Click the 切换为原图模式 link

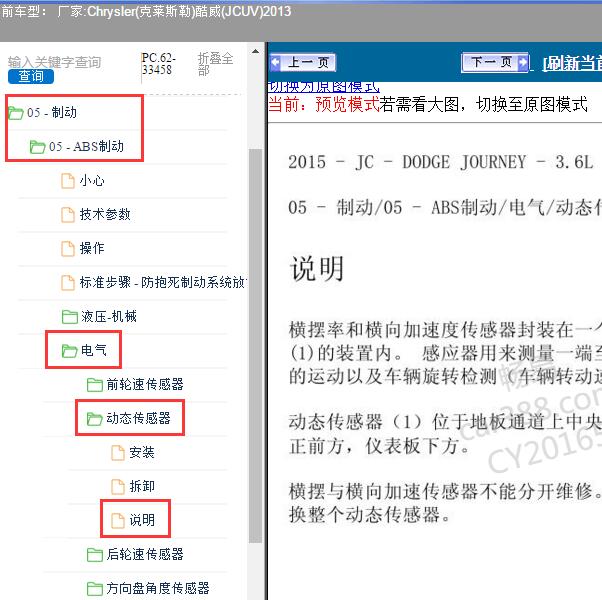click(x=324, y=87)
